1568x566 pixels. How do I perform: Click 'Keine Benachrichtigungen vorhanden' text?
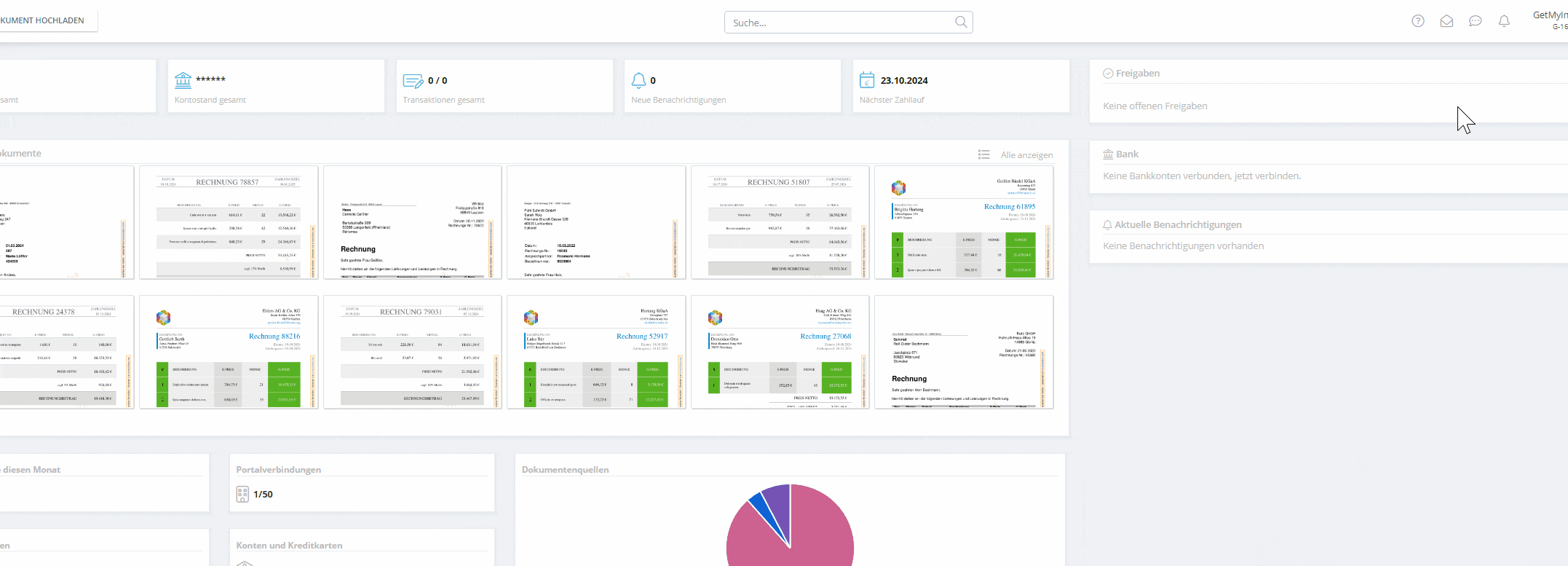tap(1184, 246)
